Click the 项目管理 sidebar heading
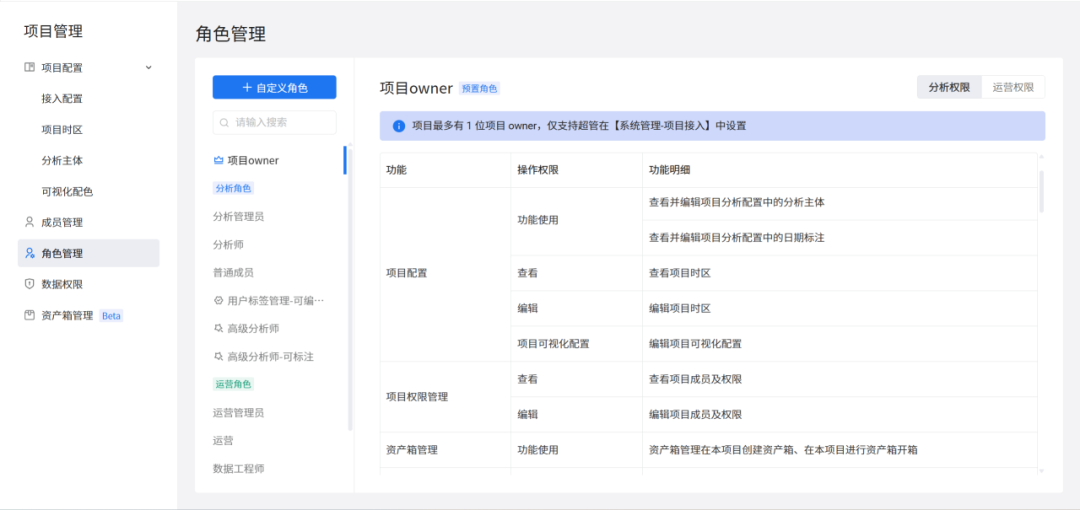Image resolution: width=1080 pixels, height=510 pixels. [53, 31]
